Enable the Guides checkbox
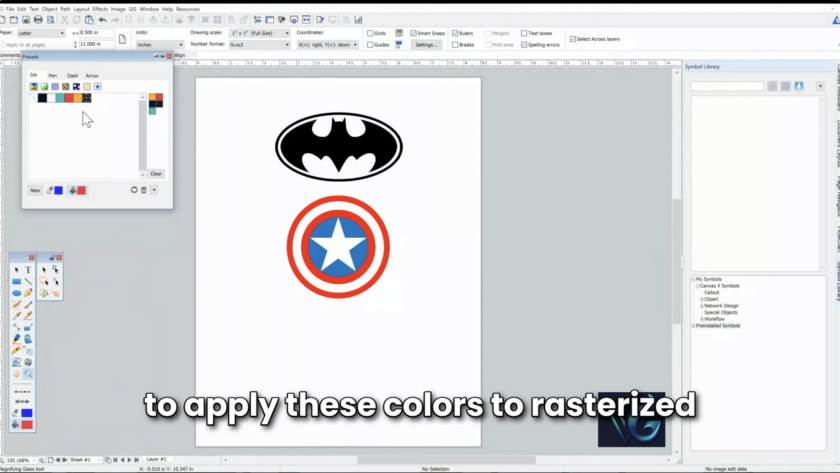Viewport: 840px width, 473px height. [370, 45]
